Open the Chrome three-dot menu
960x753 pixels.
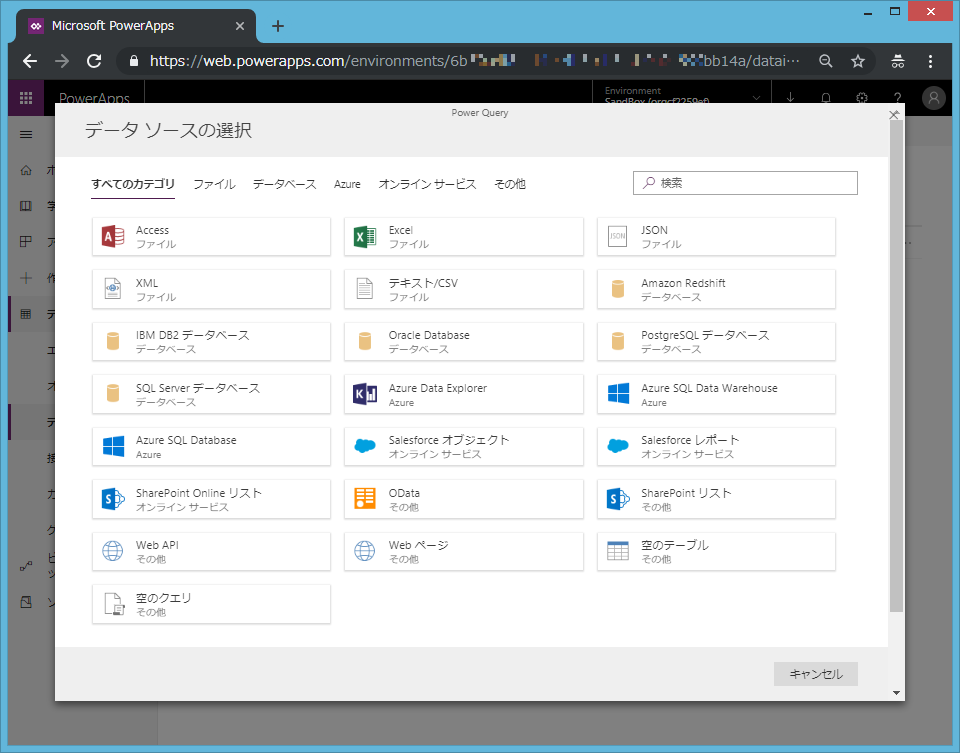(x=930, y=61)
